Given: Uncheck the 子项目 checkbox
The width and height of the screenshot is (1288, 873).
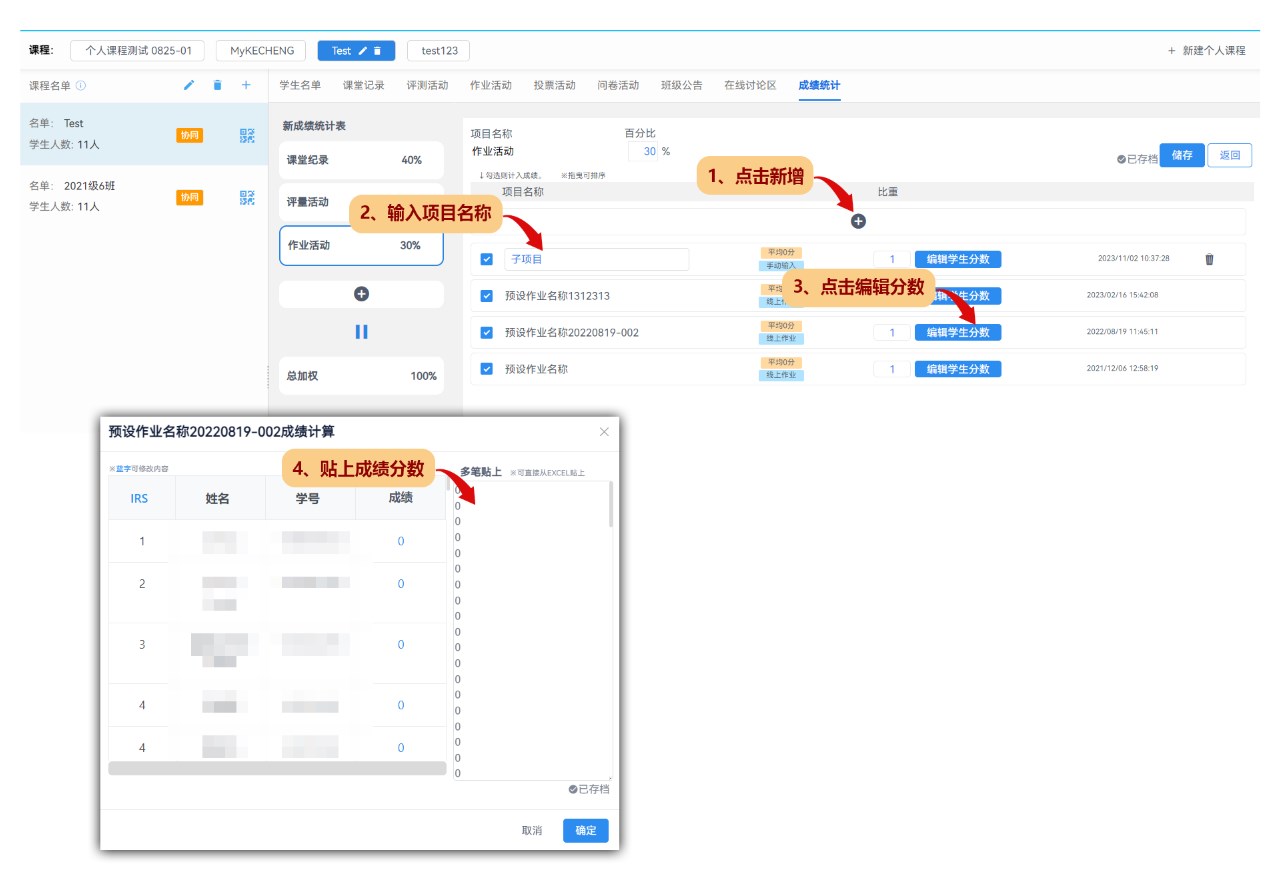Looking at the screenshot, I should point(487,259).
